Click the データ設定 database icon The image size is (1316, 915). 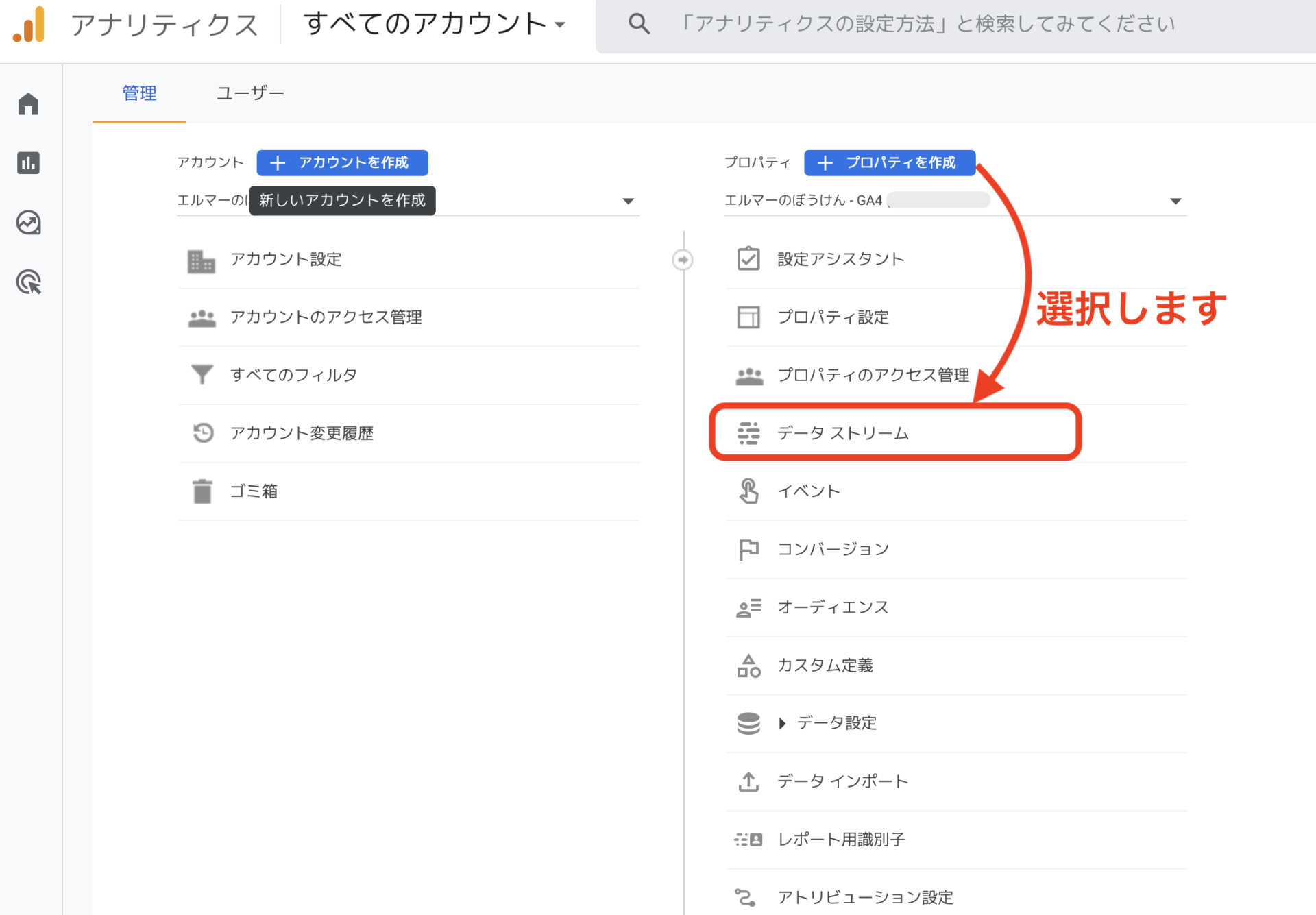tap(748, 723)
